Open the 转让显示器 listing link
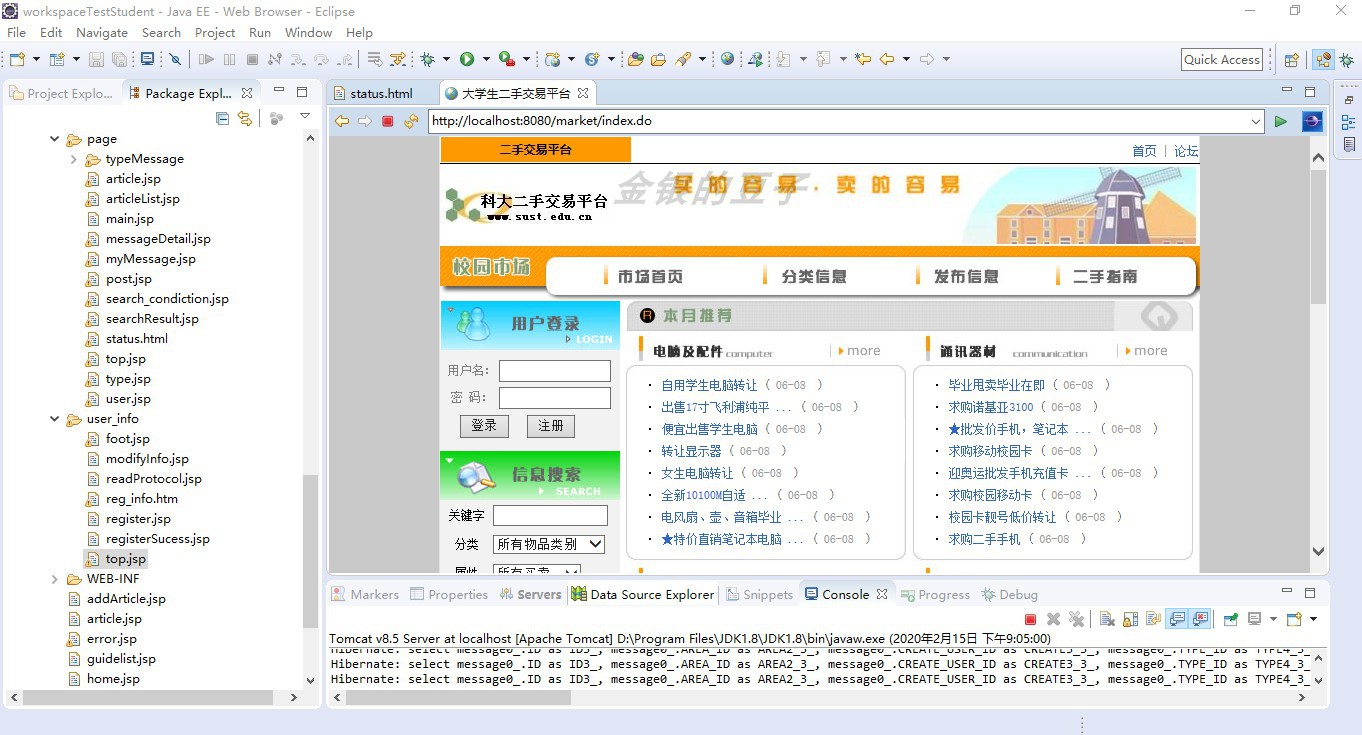 [x=691, y=451]
